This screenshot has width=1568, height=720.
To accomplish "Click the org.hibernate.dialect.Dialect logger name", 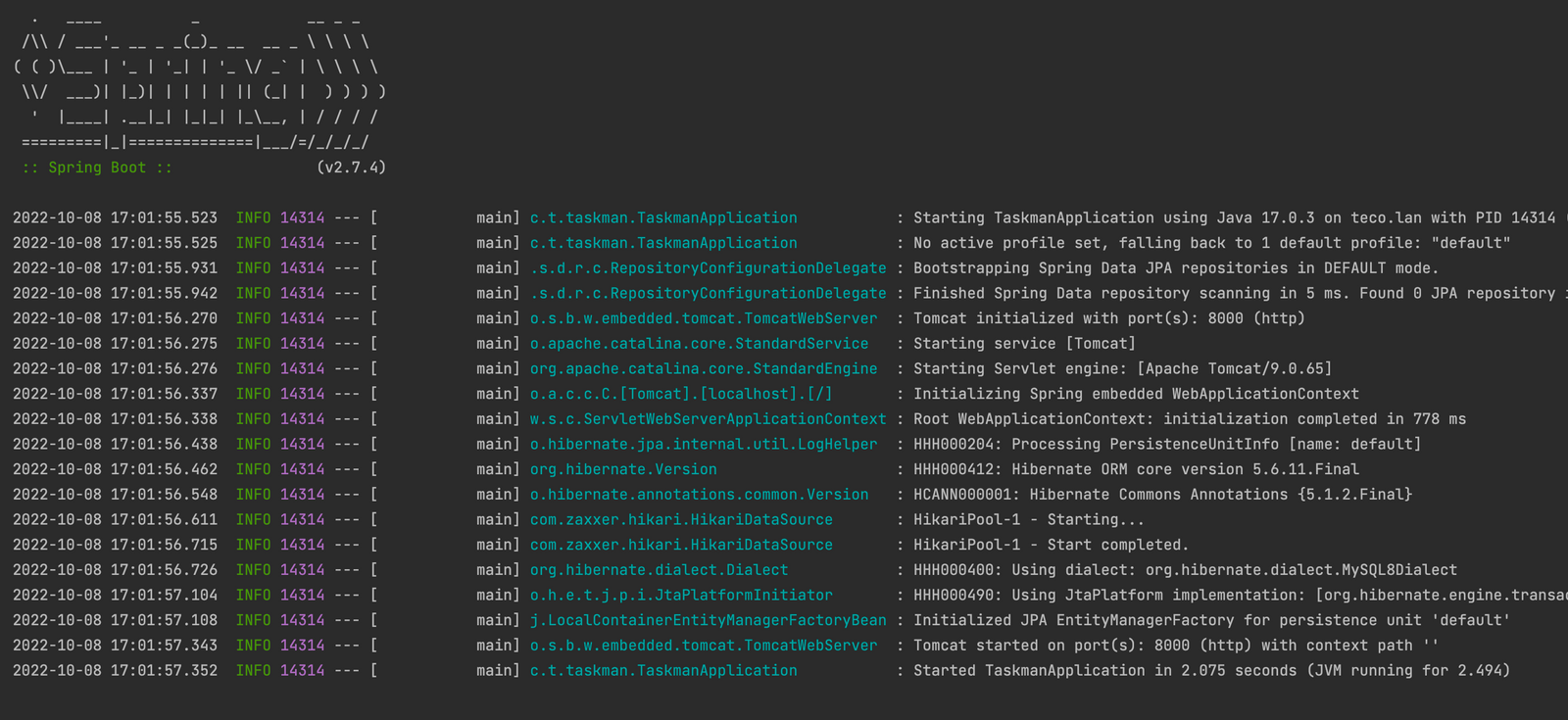I will [659, 570].
